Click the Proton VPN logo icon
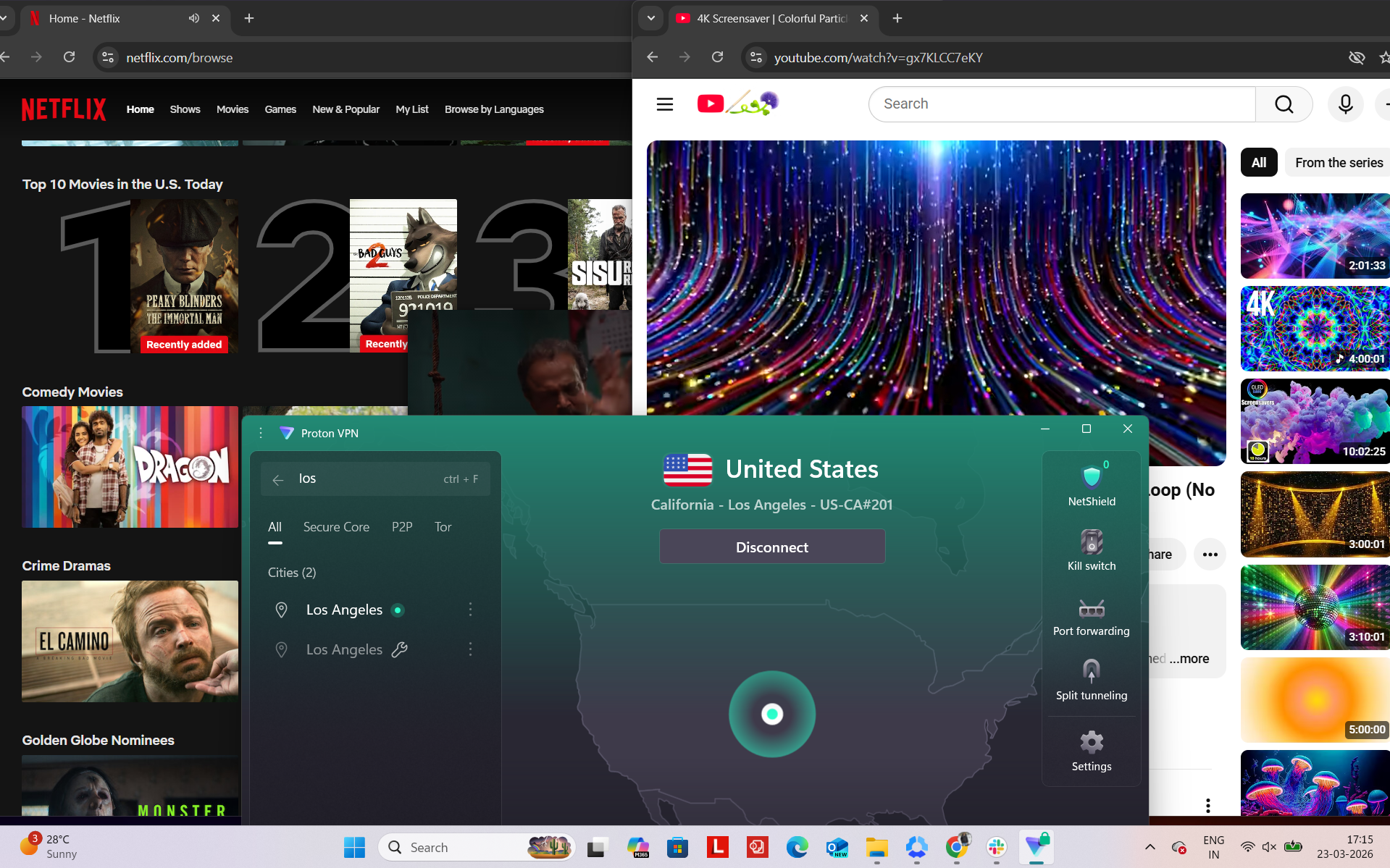Screen dimensions: 1390x868 tap(287, 433)
